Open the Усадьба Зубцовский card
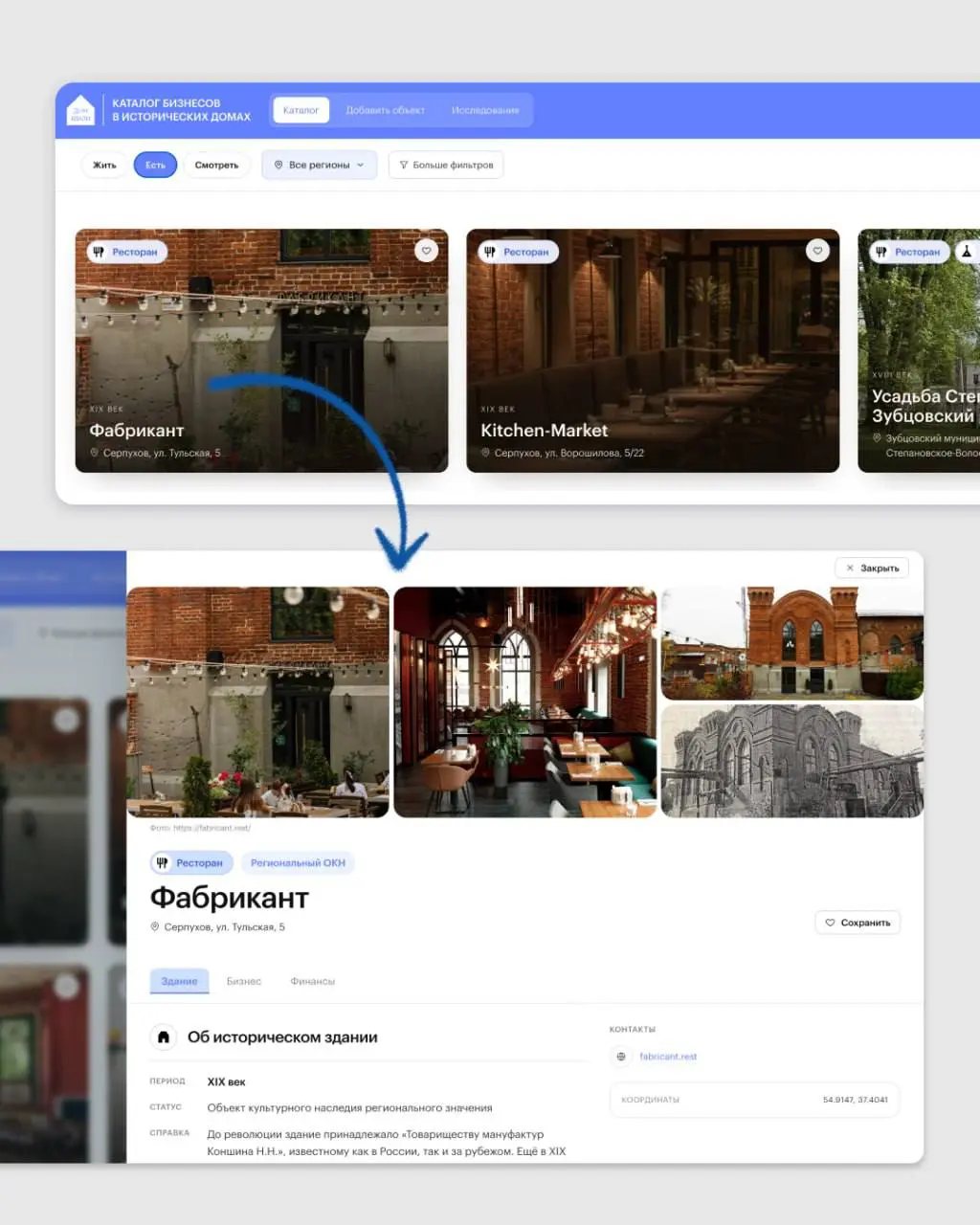Viewport: 980px width, 1225px height. point(919,350)
